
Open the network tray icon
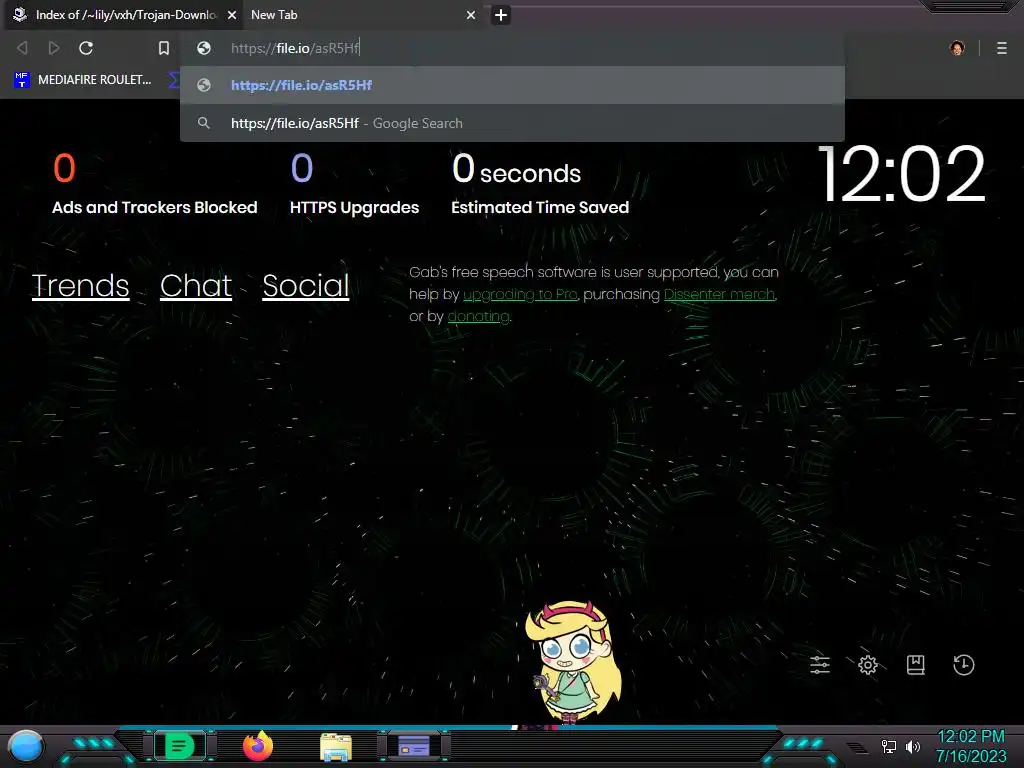click(889, 746)
